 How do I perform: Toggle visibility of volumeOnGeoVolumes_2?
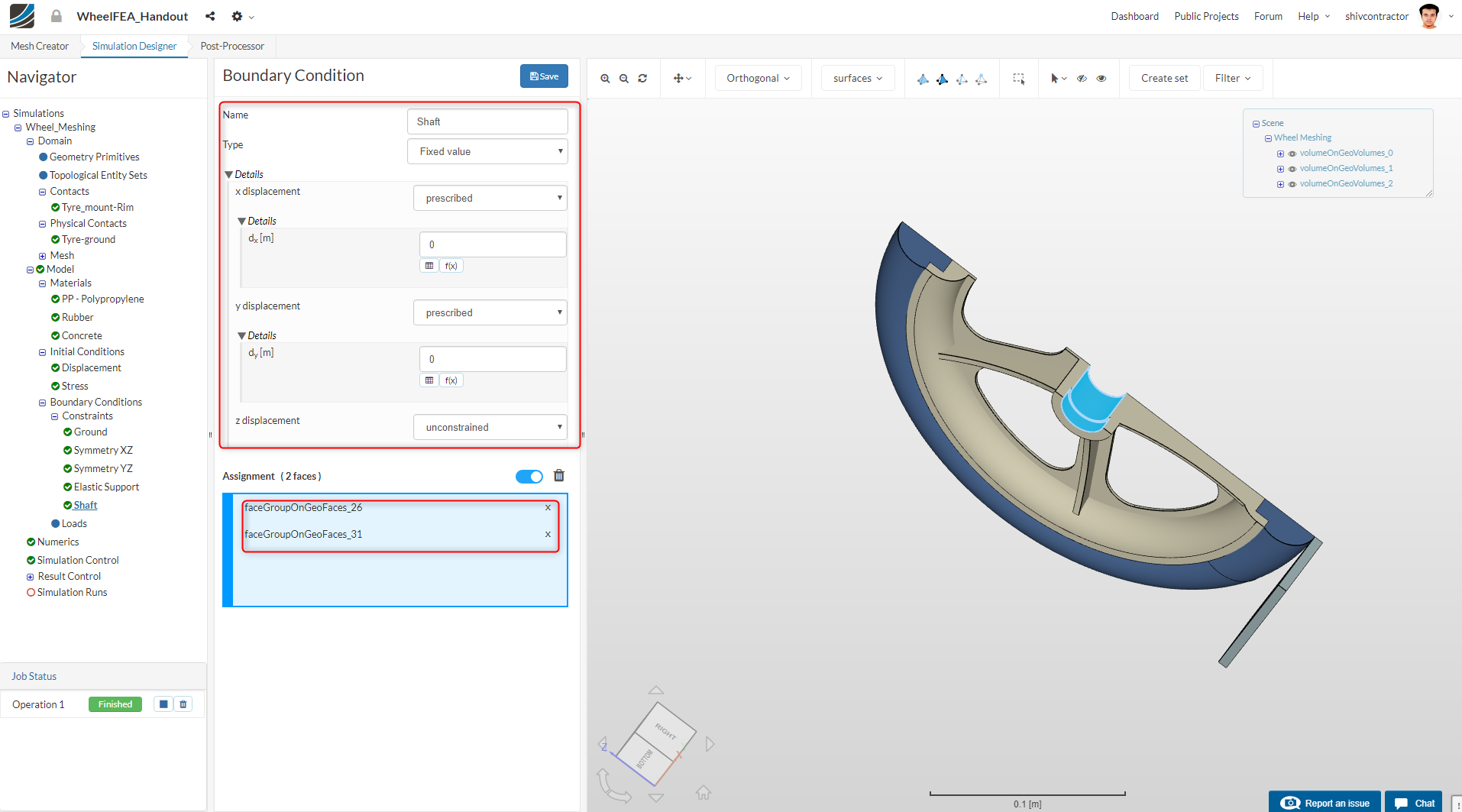point(1292,184)
